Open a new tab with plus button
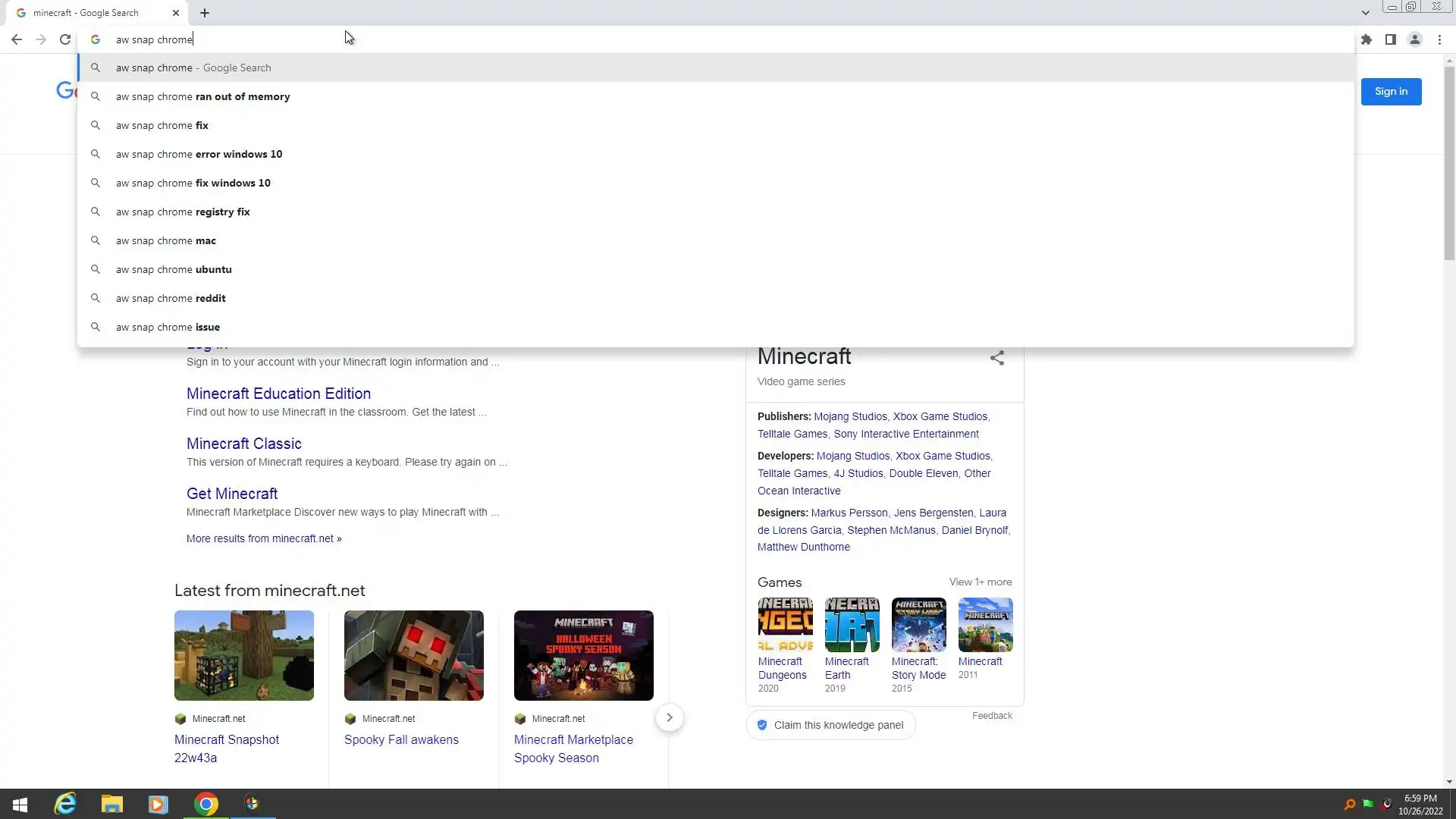 click(205, 13)
